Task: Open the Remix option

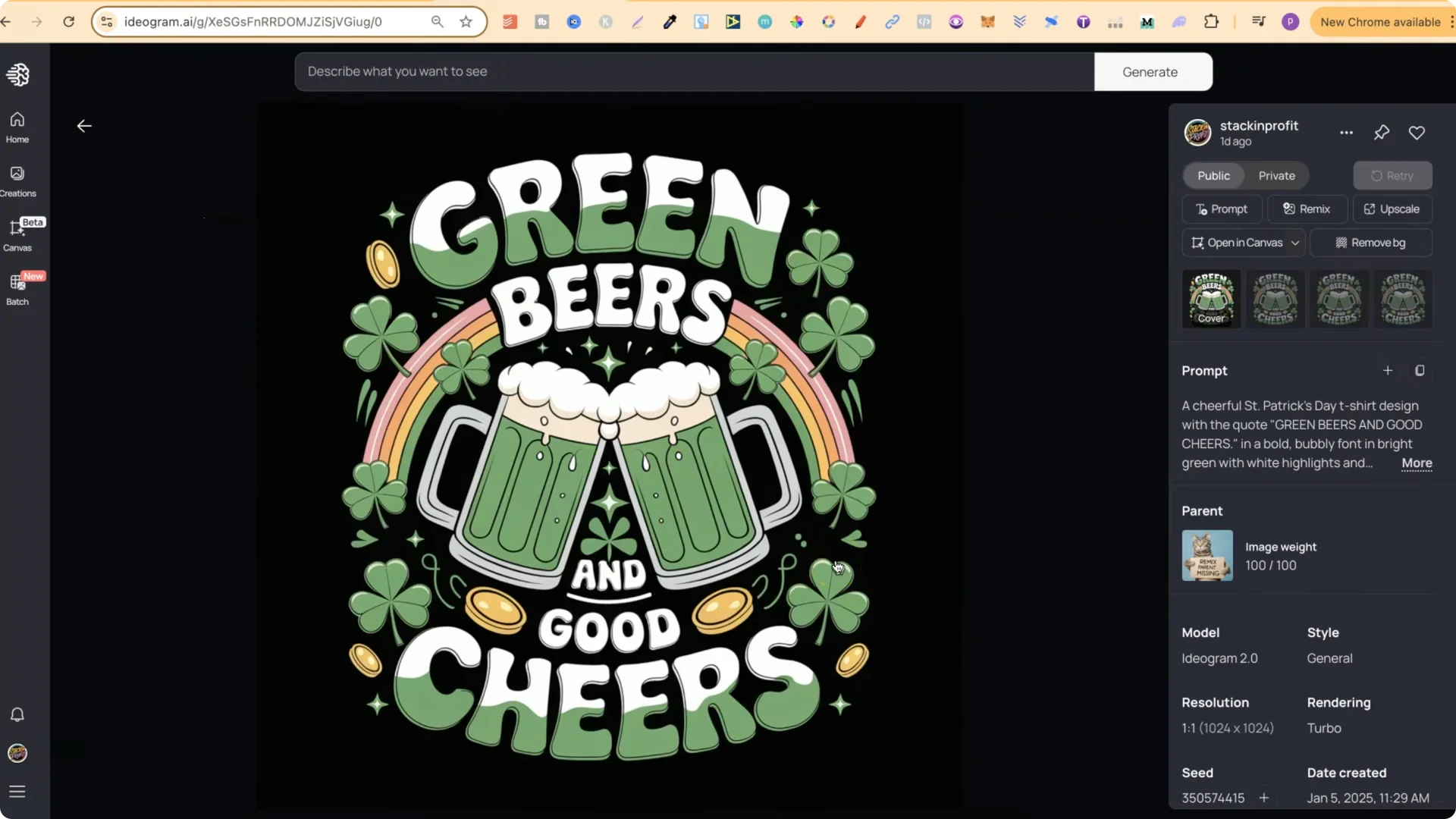Action: pos(1307,209)
